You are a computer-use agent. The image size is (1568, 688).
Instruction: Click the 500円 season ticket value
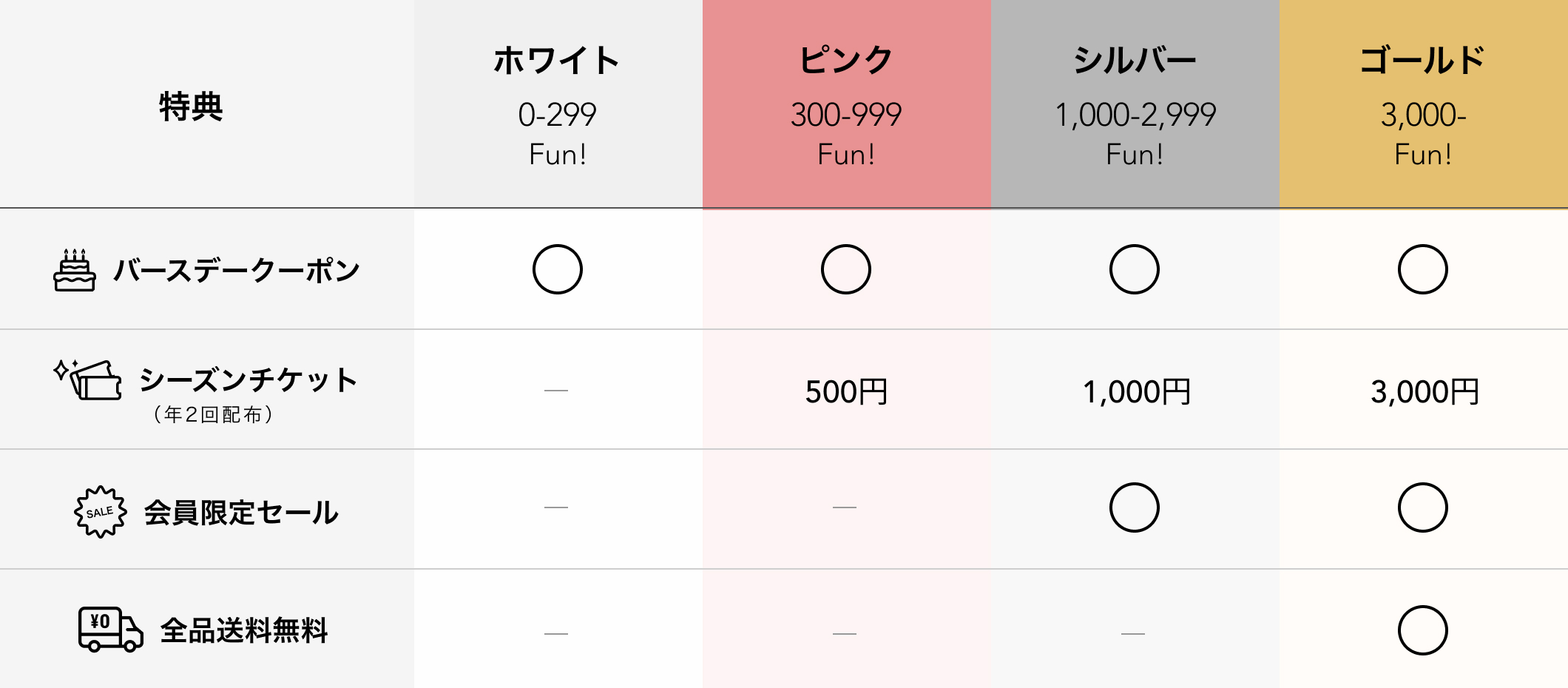[x=845, y=391]
